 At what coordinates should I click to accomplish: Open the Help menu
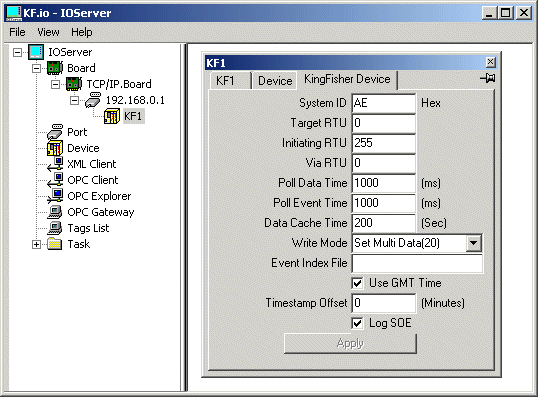coord(82,32)
